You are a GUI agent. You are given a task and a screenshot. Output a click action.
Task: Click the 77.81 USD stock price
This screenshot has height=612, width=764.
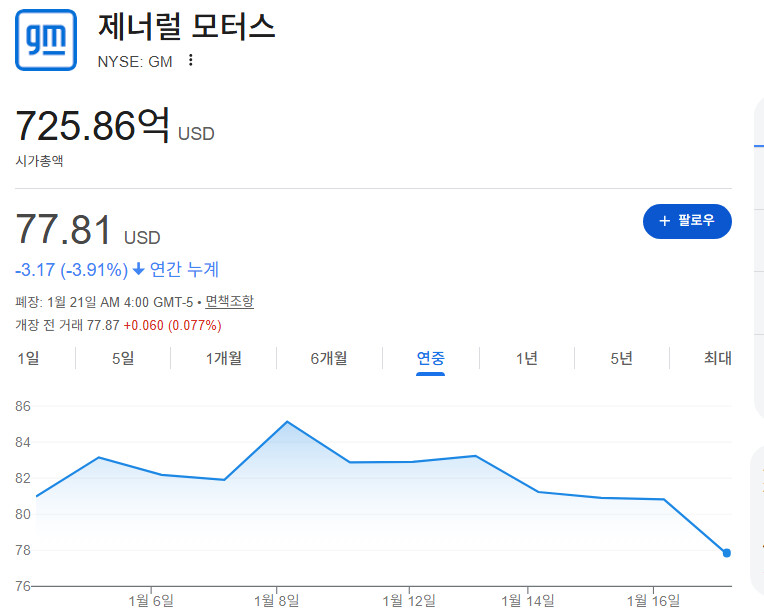click(88, 230)
